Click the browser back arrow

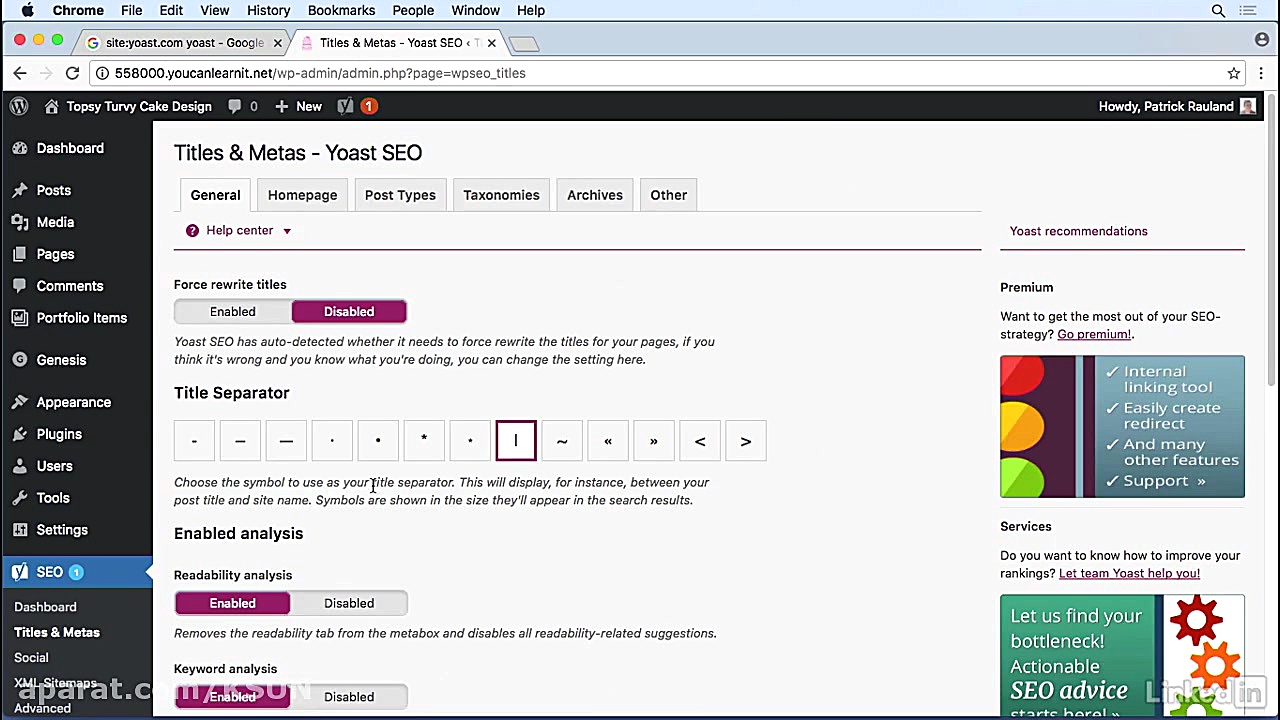point(20,73)
